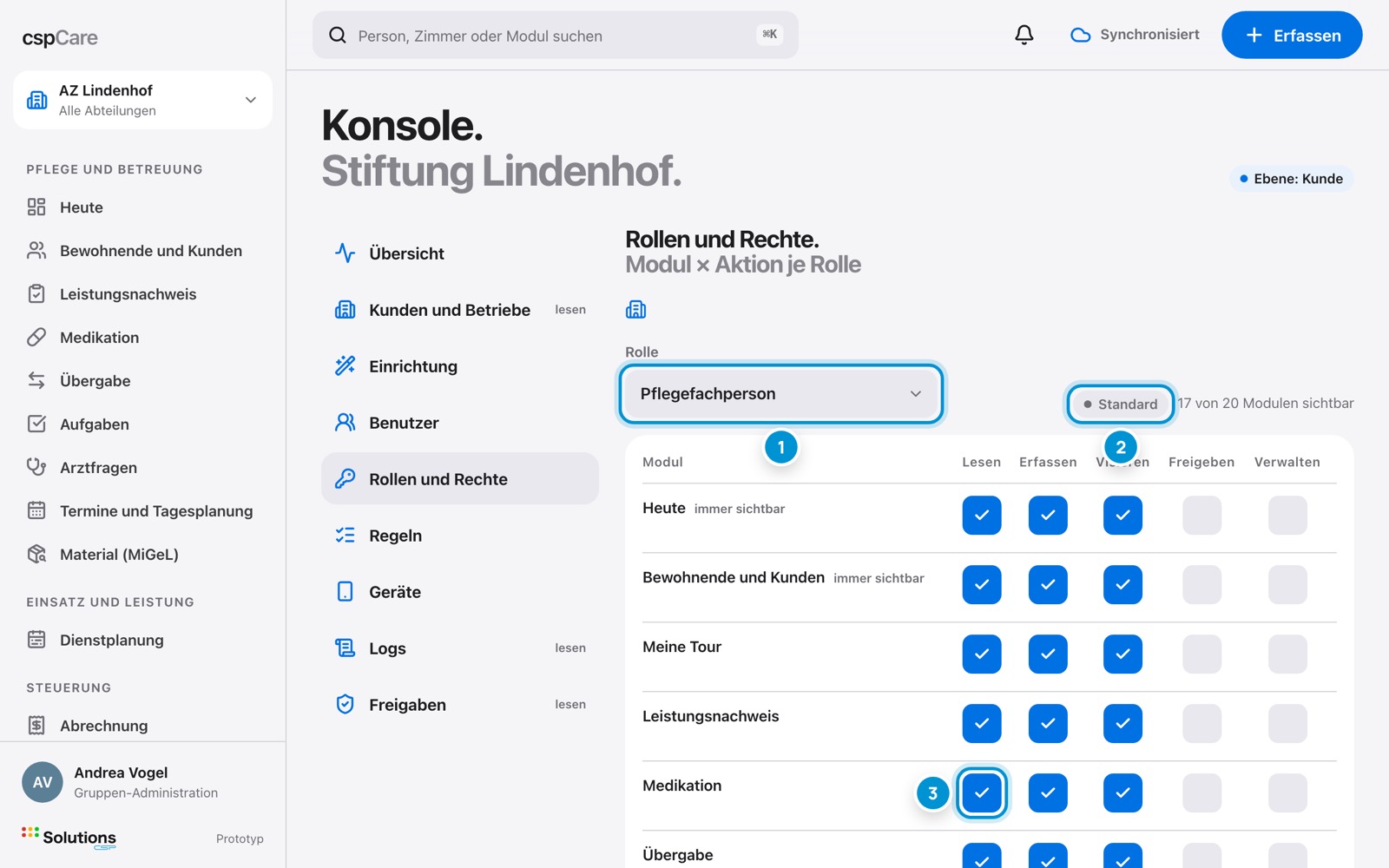Click the Geräte device icon
1389x868 pixels.
(x=346, y=591)
